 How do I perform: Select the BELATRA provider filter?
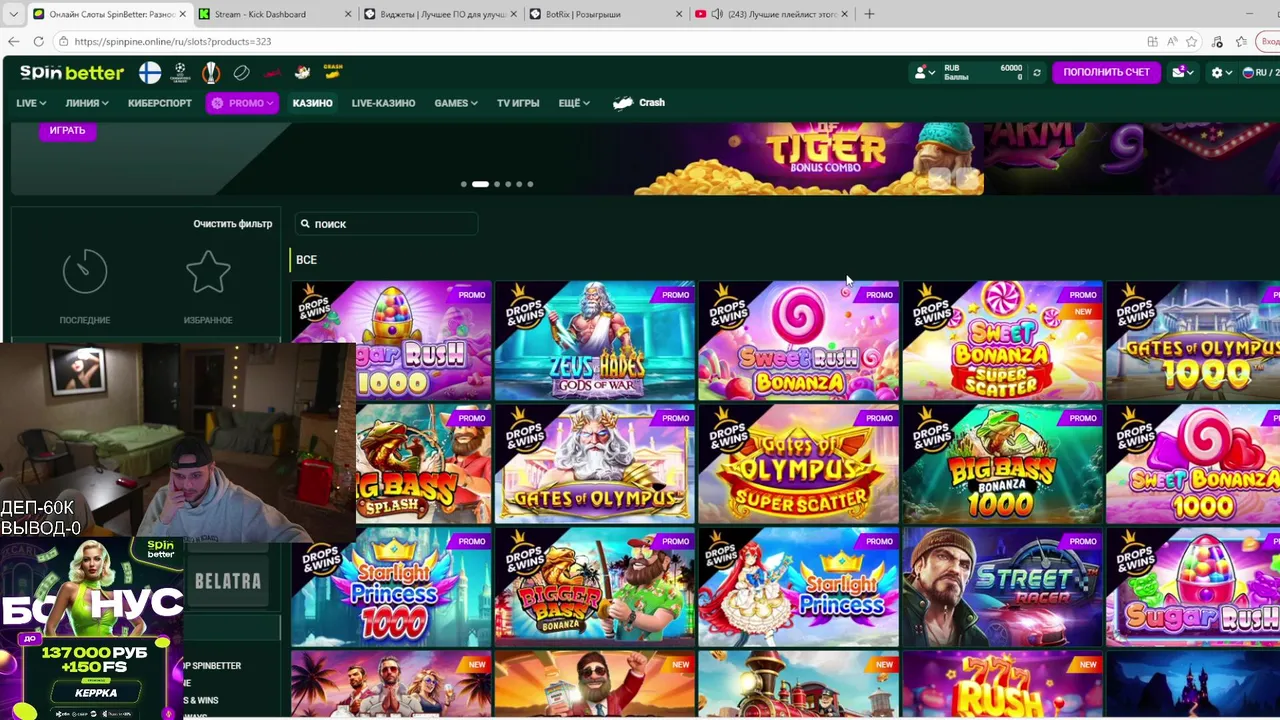228,581
